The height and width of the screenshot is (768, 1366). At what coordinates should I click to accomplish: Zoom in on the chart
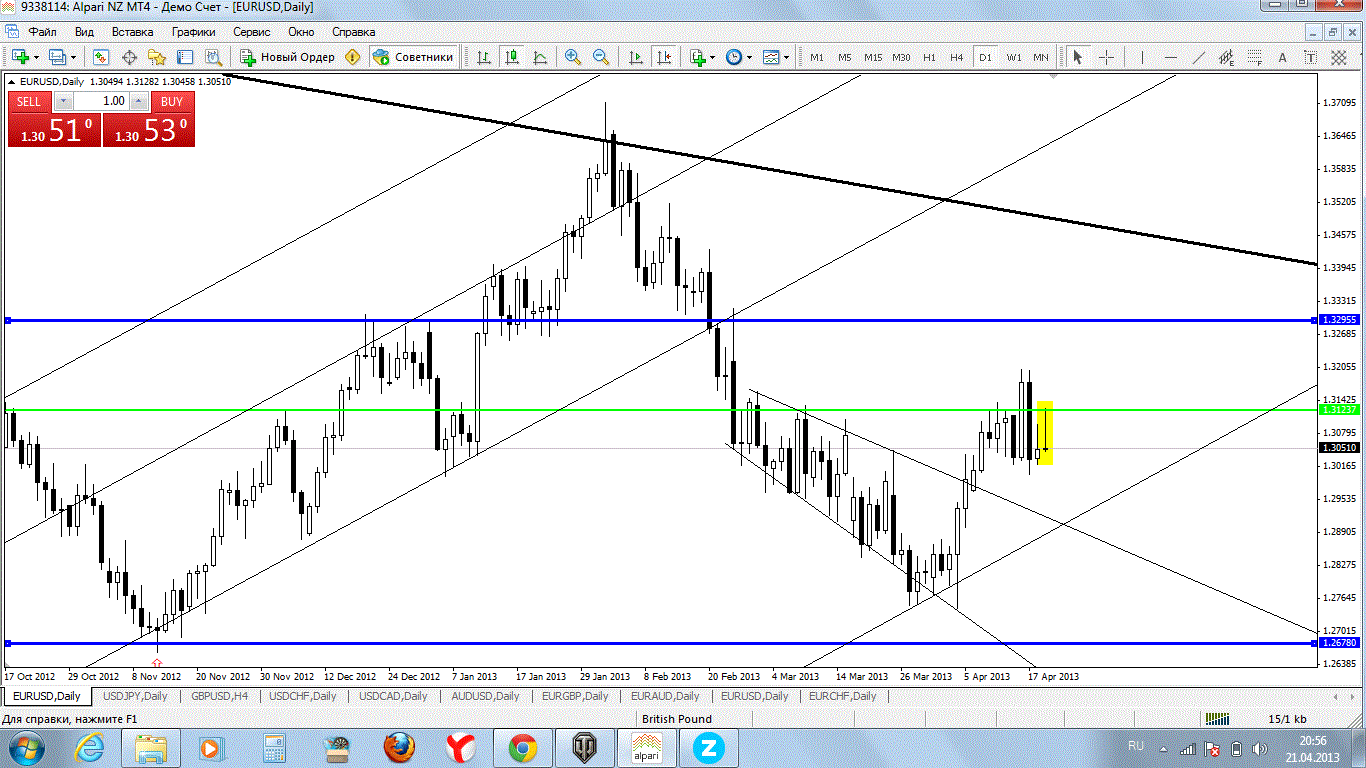(x=573, y=57)
